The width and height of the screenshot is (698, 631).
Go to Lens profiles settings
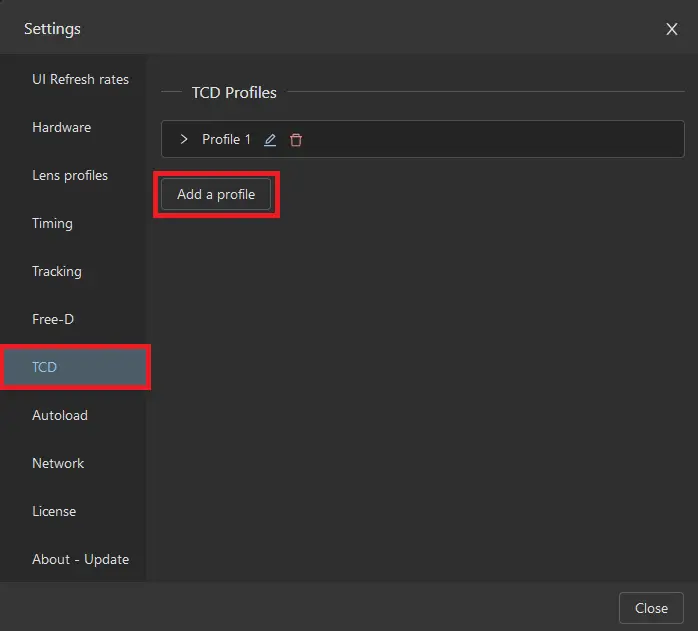point(70,175)
